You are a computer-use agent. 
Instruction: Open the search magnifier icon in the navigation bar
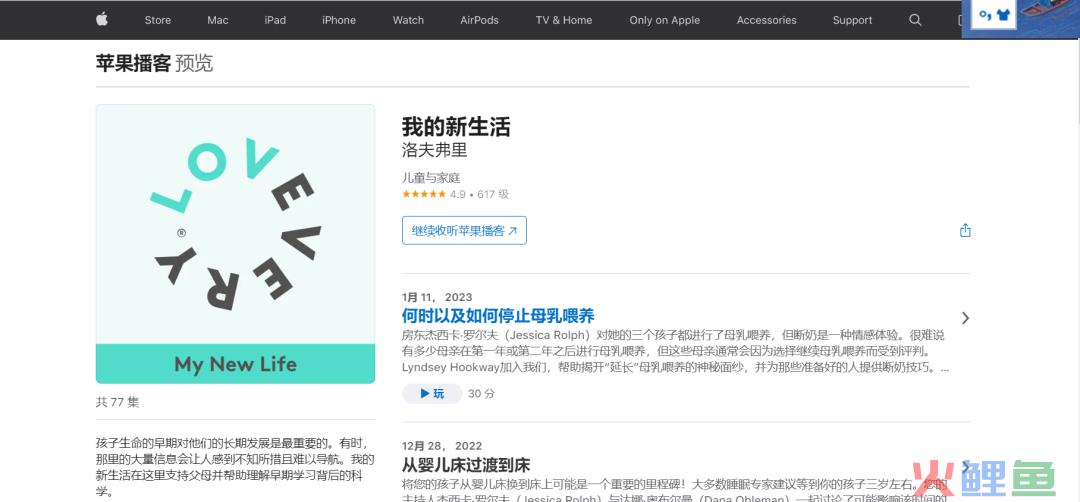pos(915,20)
